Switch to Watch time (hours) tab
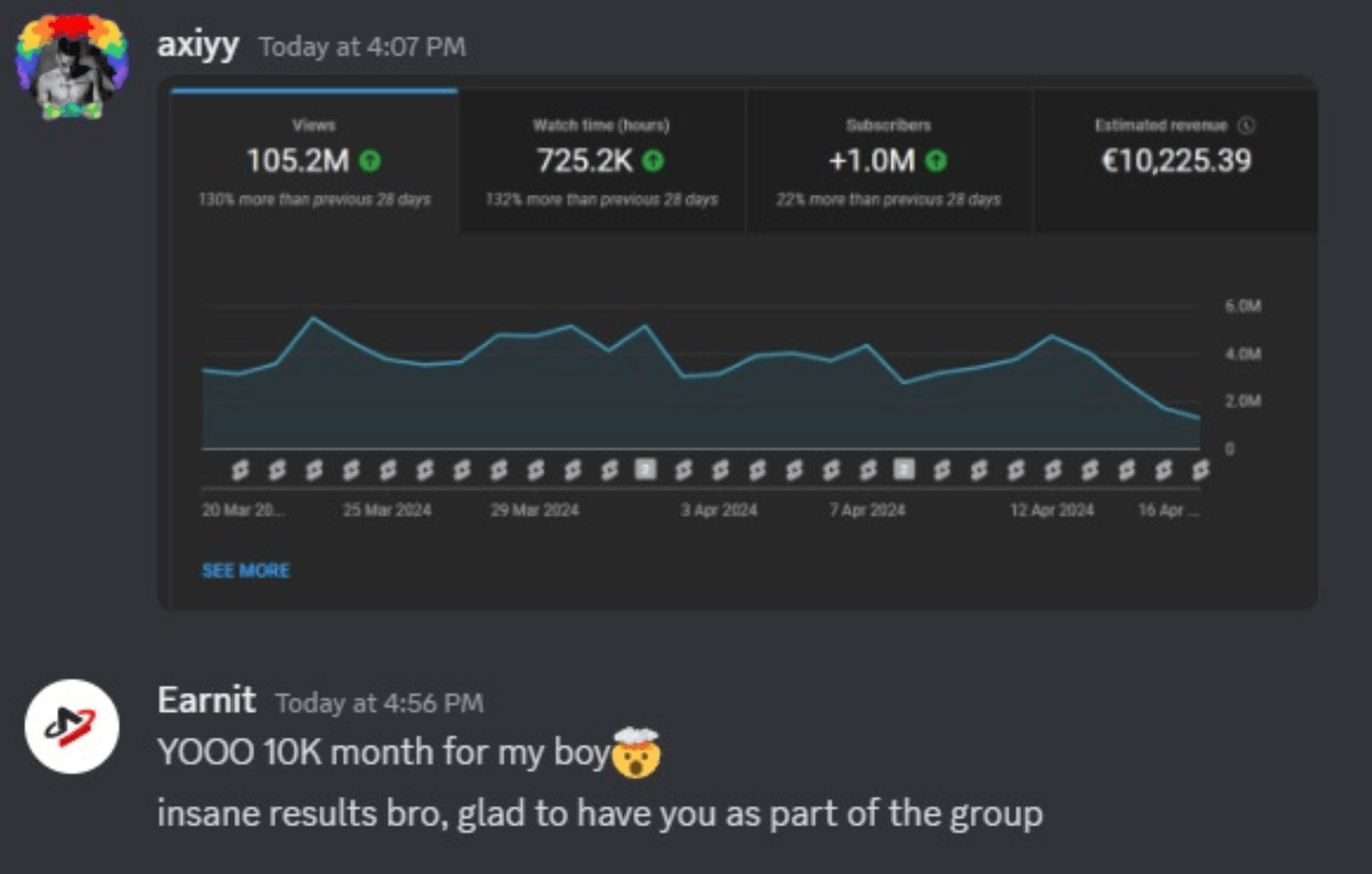This screenshot has height=874, width=1372. [x=601, y=160]
